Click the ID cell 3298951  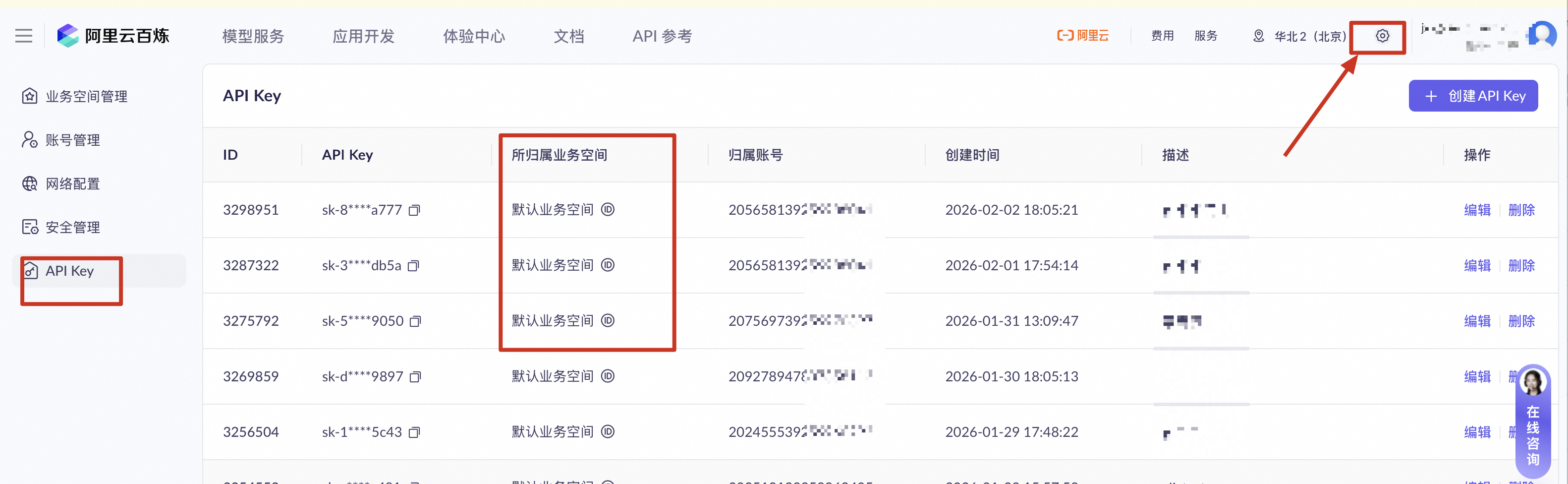click(251, 210)
